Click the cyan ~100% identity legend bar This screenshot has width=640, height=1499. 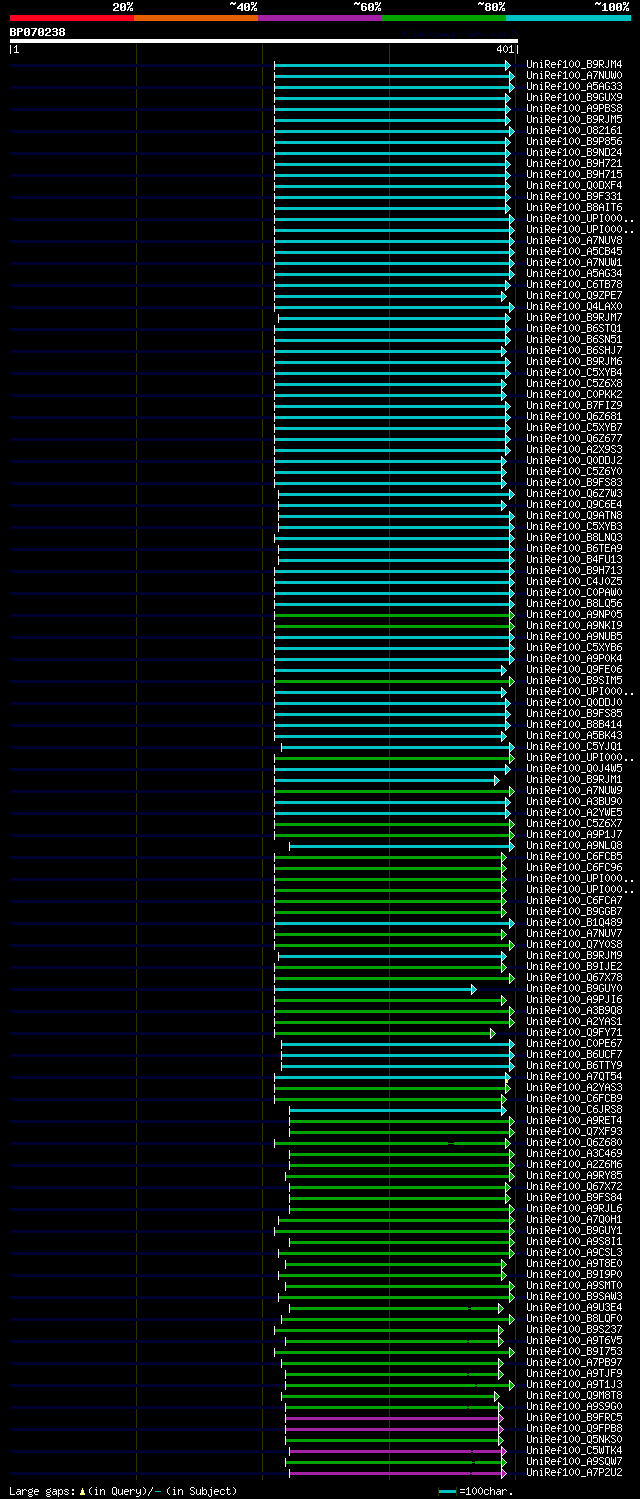pos(567,18)
